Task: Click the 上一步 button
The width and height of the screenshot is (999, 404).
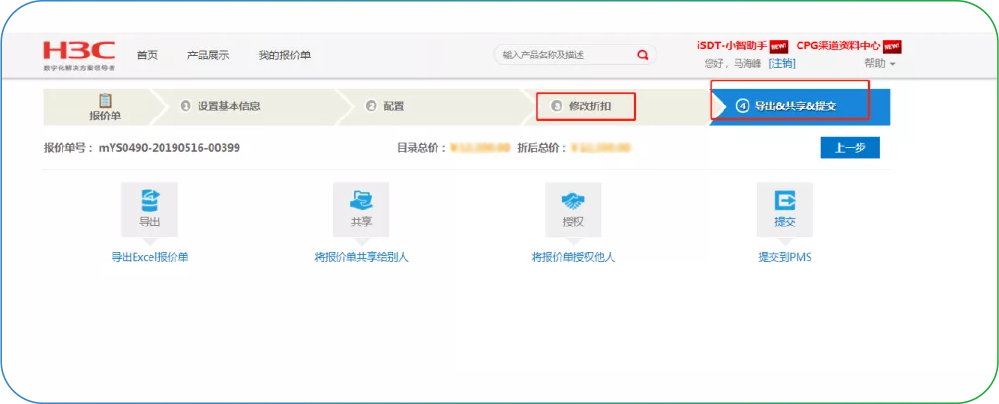Action: tap(850, 148)
